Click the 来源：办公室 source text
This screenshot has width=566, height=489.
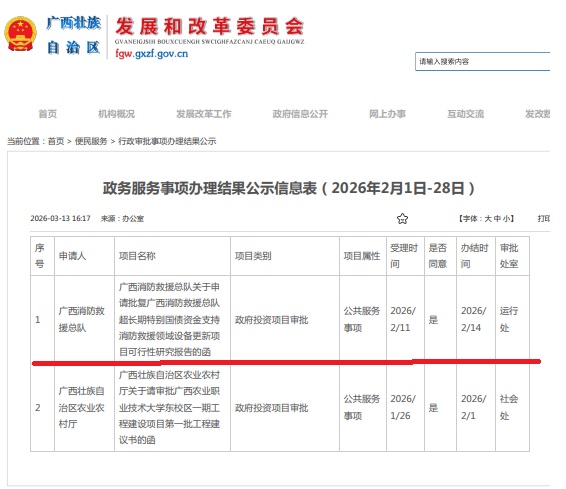(122, 219)
